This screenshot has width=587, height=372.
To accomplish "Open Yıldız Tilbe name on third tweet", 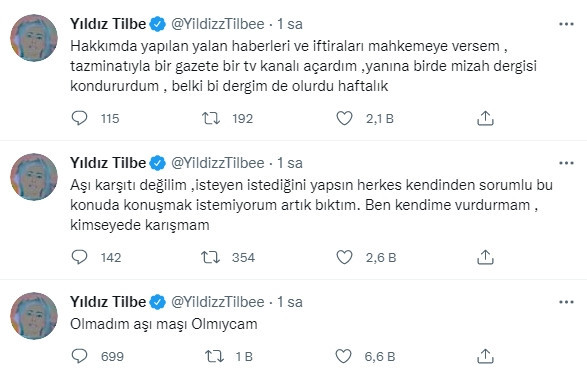I will coord(108,302).
